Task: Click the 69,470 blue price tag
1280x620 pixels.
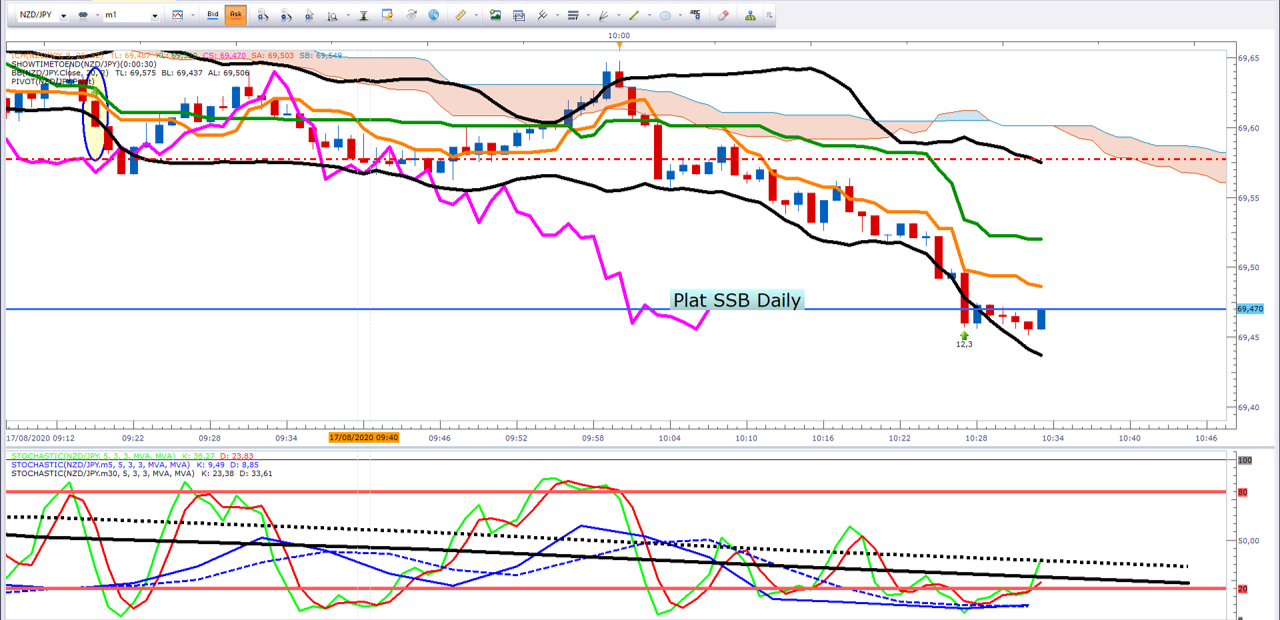Action: 1251,309
